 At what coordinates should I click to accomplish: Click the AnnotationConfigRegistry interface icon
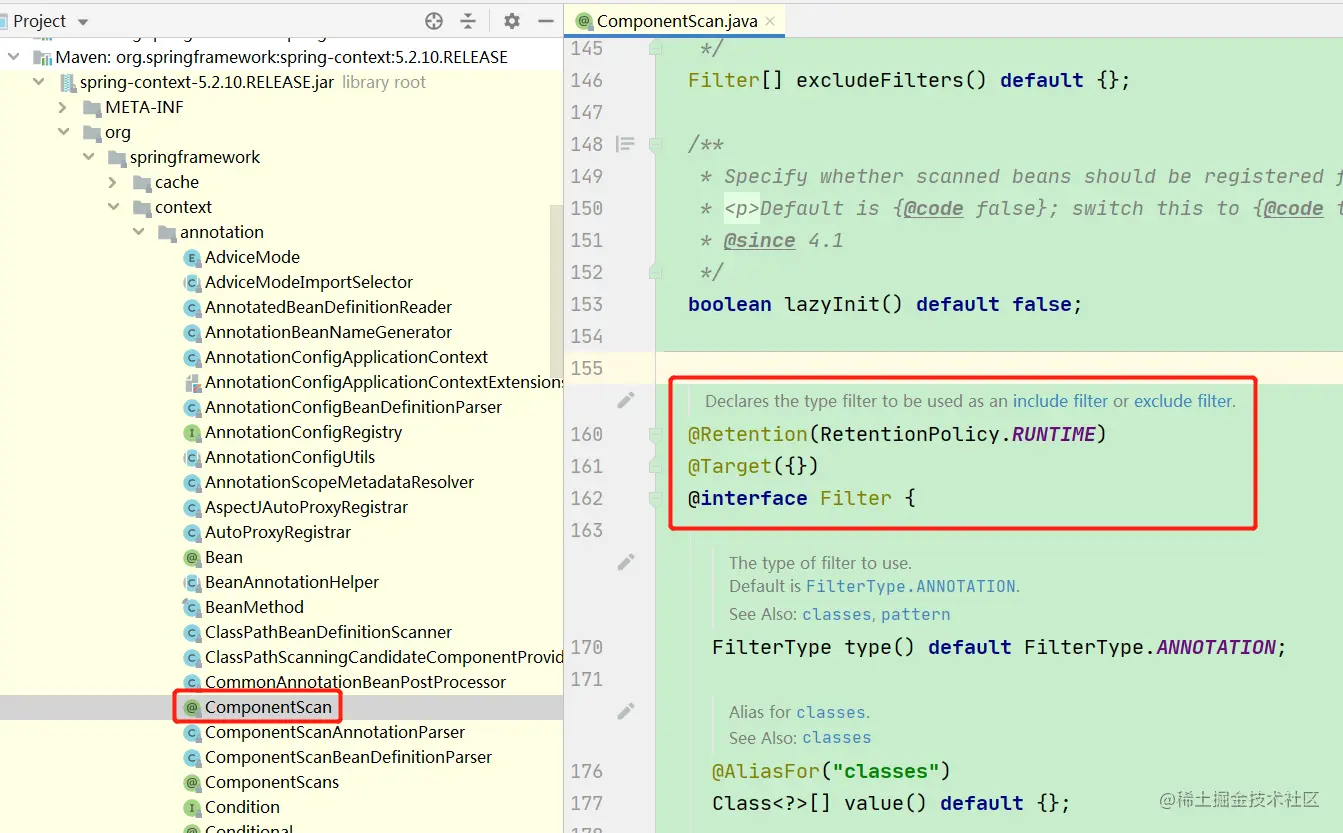click(193, 433)
